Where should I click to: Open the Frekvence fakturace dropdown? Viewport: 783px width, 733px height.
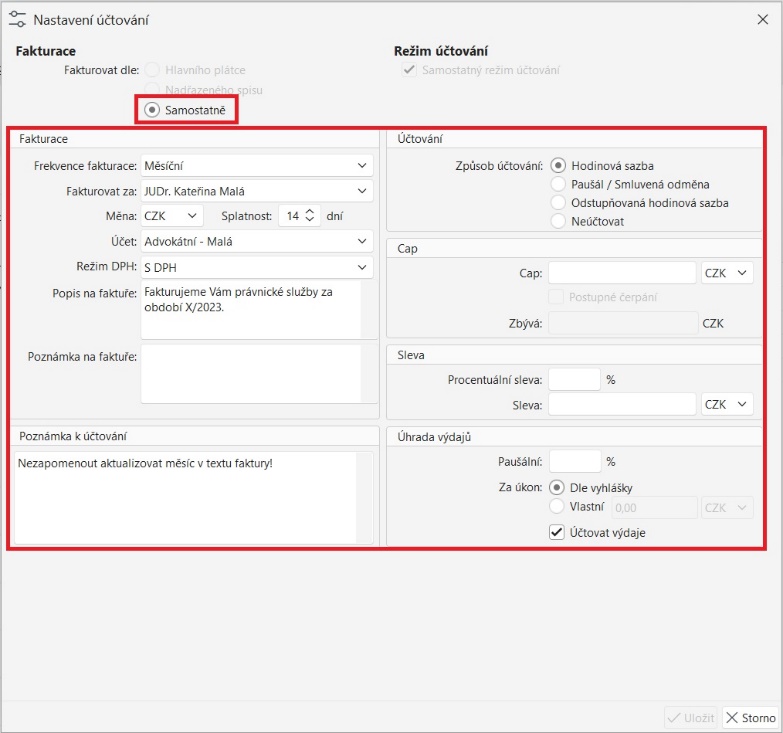(257, 165)
